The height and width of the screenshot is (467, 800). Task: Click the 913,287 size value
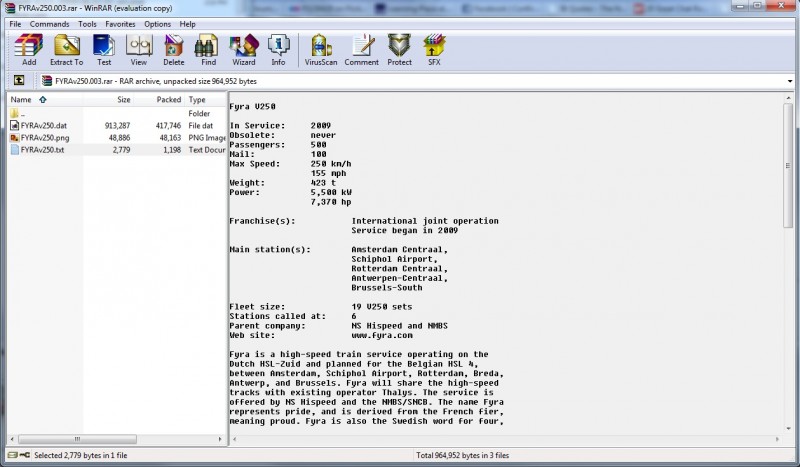(x=117, y=125)
